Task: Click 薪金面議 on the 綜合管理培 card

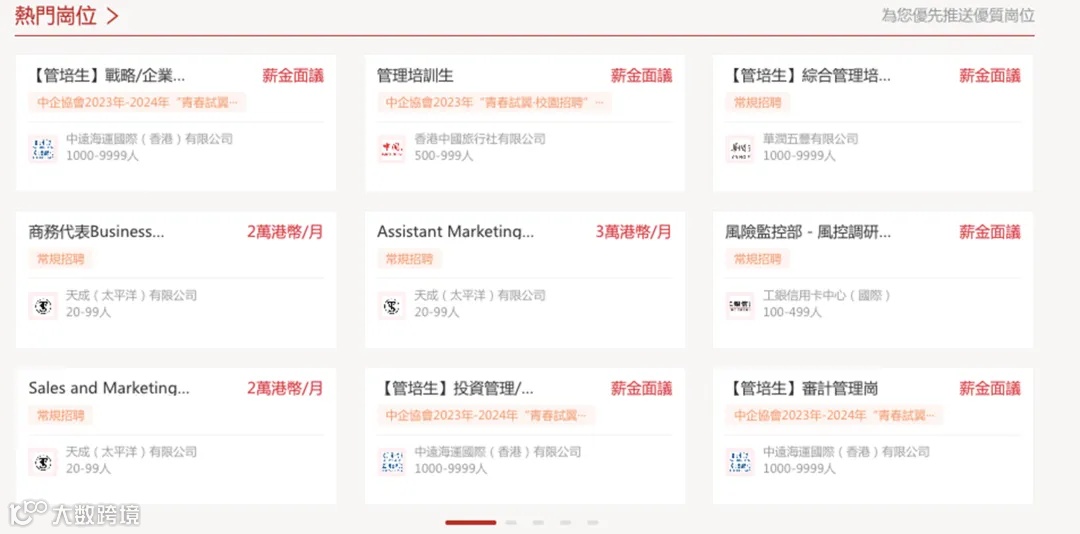Action: pyautogui.click(x=990, y=76)
